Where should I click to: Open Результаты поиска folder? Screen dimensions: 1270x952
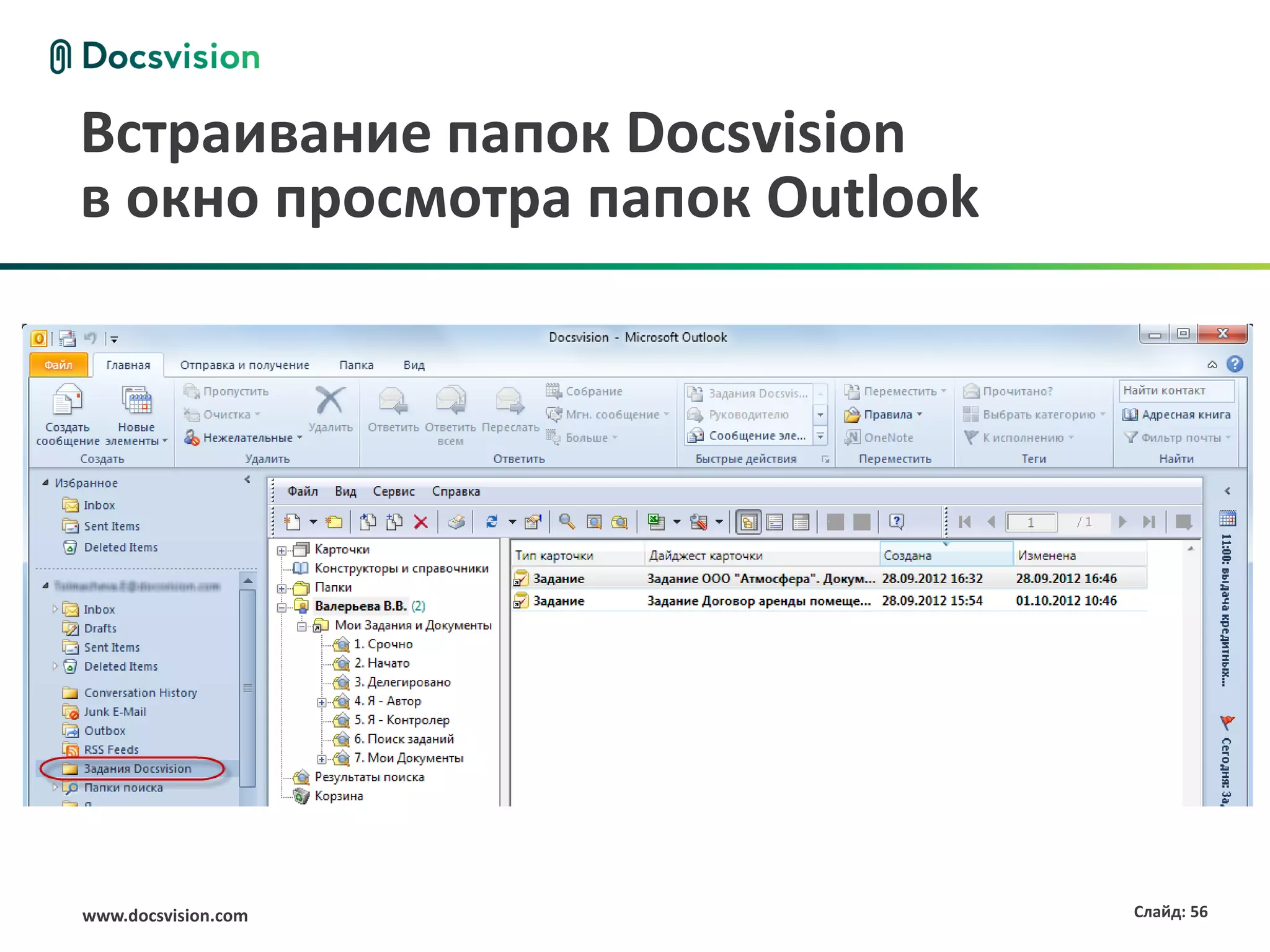tap(359, 777)
